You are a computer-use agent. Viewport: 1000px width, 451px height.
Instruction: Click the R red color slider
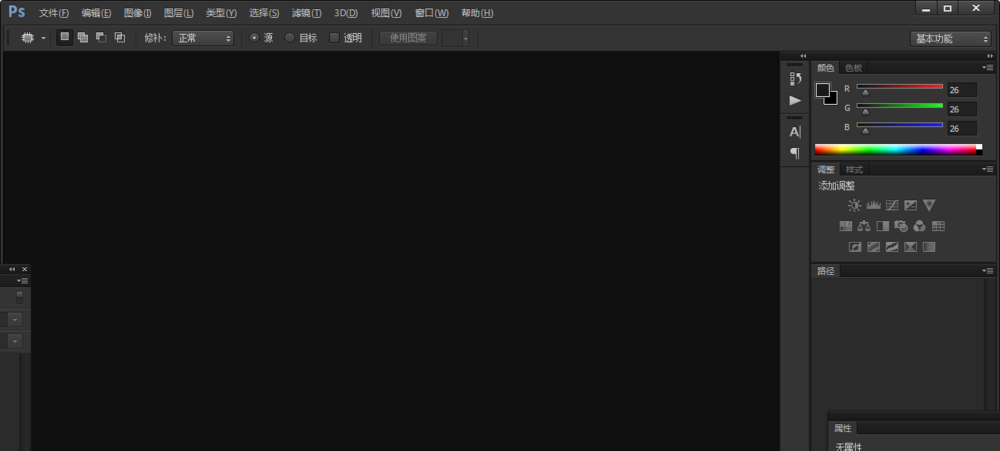coord(899,86)
